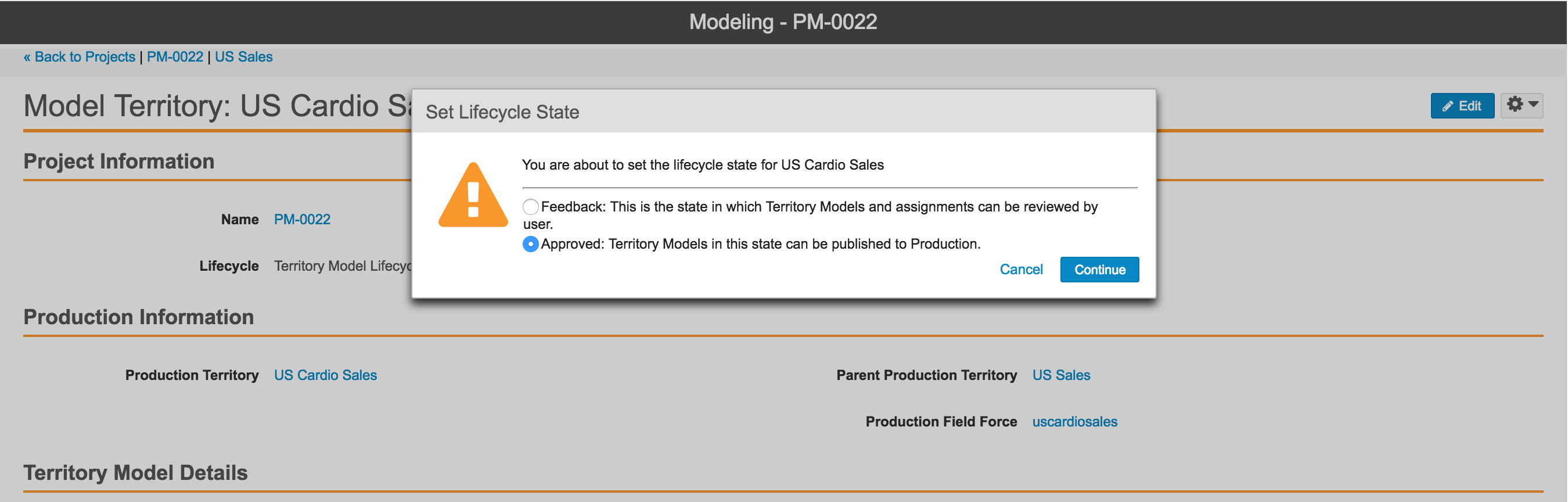The height and width of the screenshot is (502, 1568).
Task: Open the US Sales parent territory link
Action: click(x=1061, y=375)
